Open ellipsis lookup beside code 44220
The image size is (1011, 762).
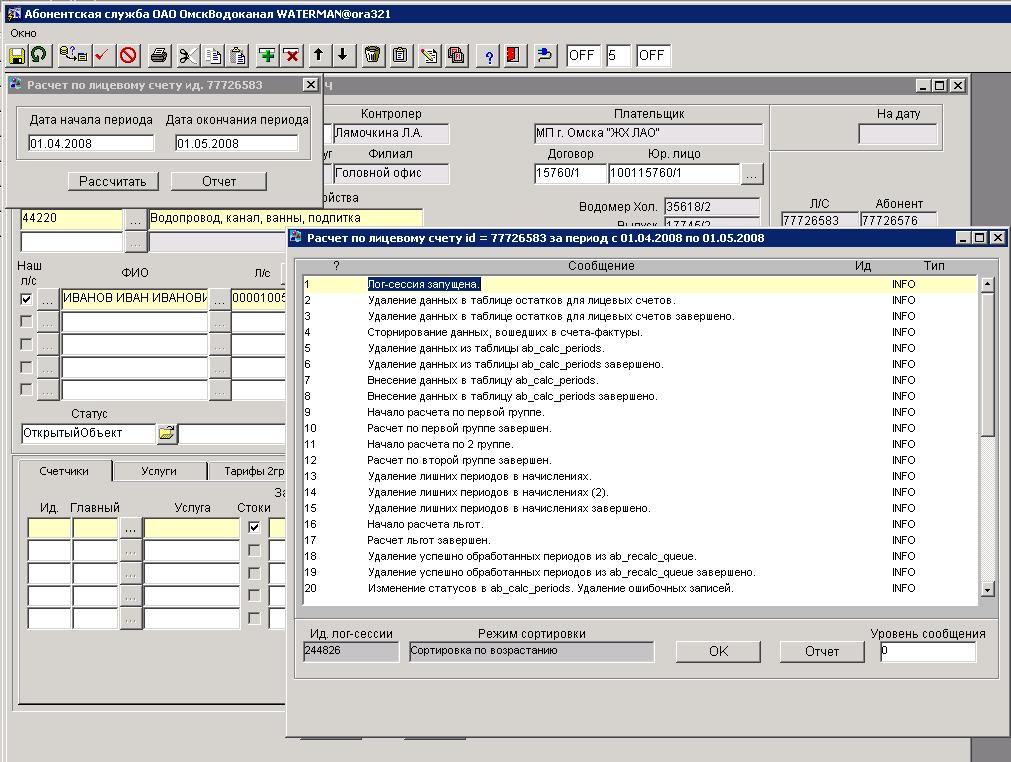coord(135,218)
